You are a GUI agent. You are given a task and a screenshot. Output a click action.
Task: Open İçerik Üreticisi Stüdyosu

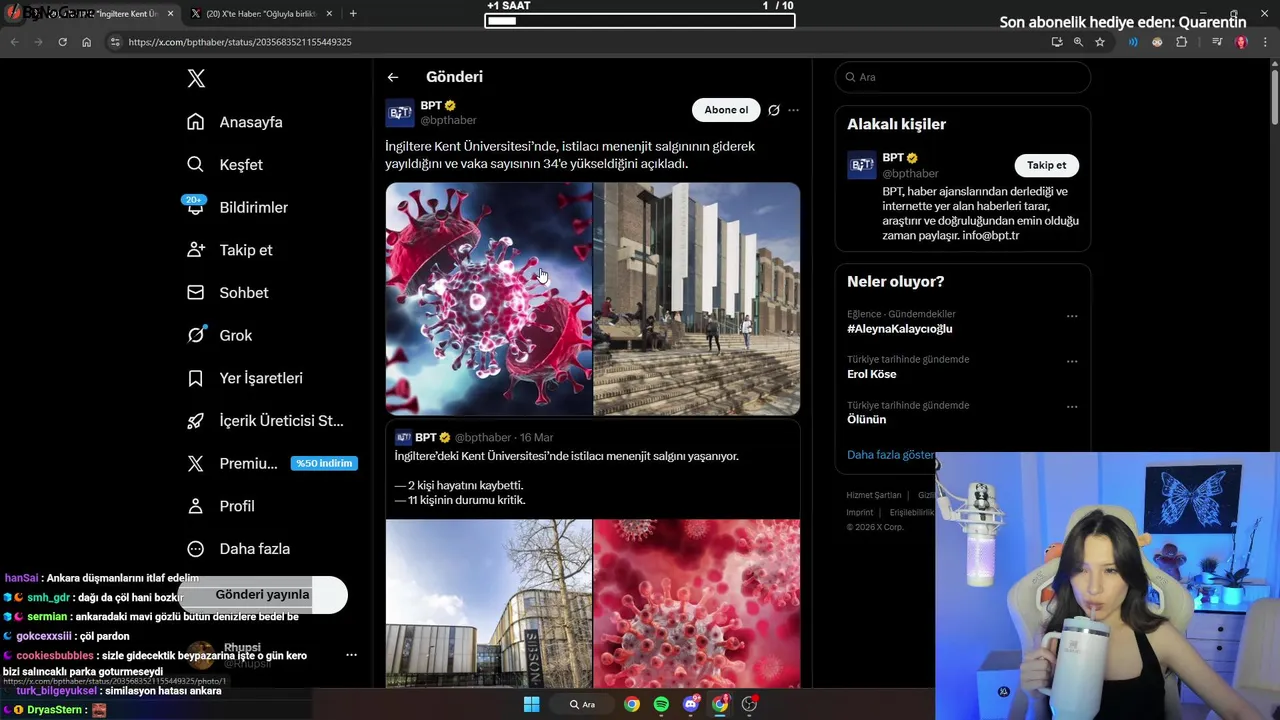pyautogui.click(x=265, y=421)
